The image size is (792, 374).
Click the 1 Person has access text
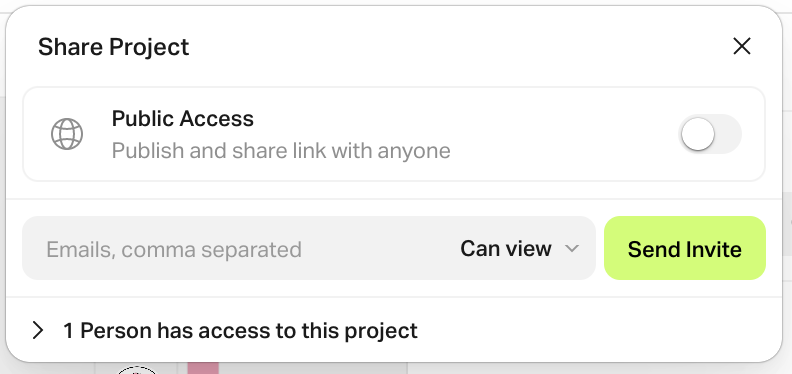tap(240, 331)
